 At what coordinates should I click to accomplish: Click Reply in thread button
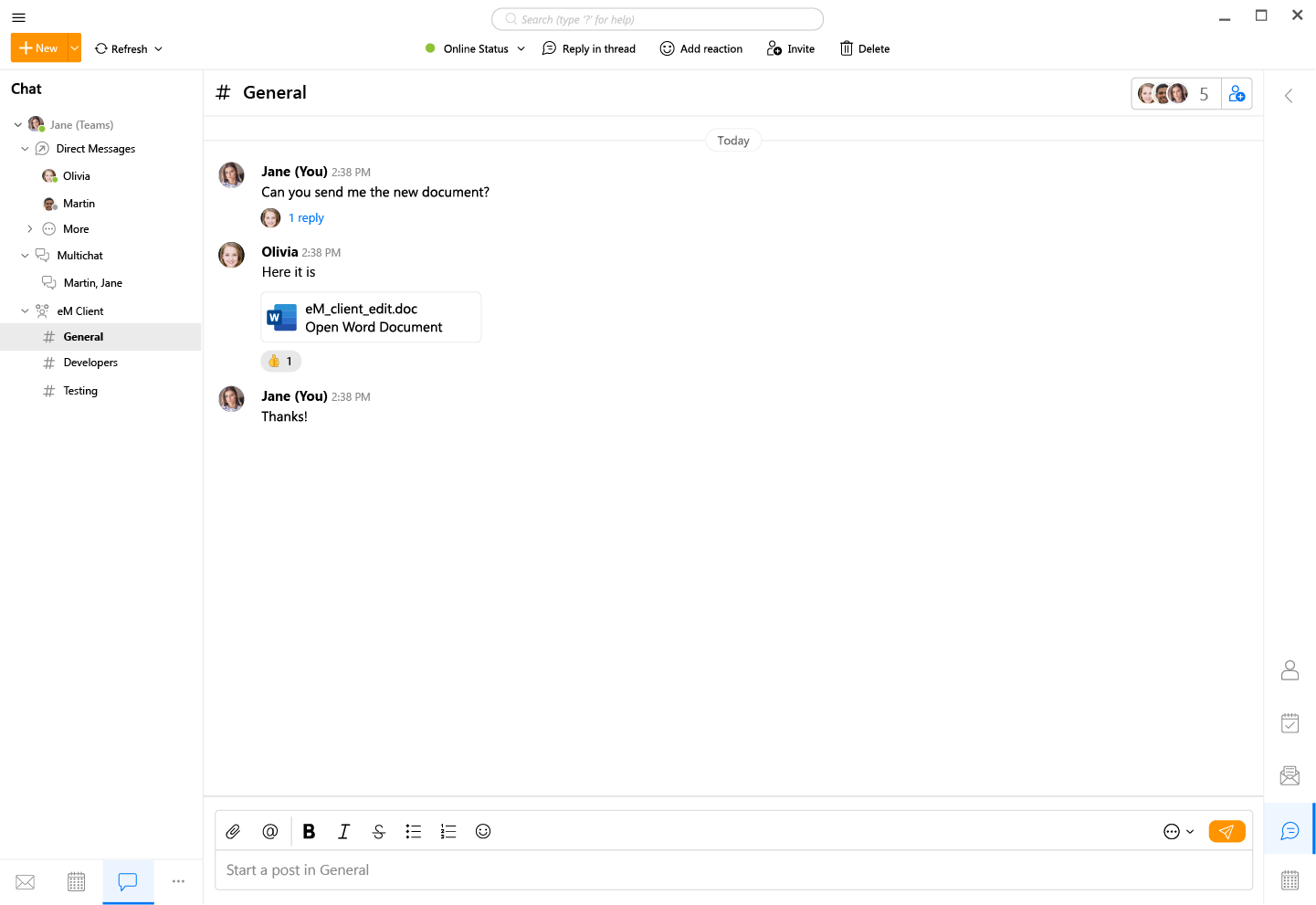tap(589, 49)
